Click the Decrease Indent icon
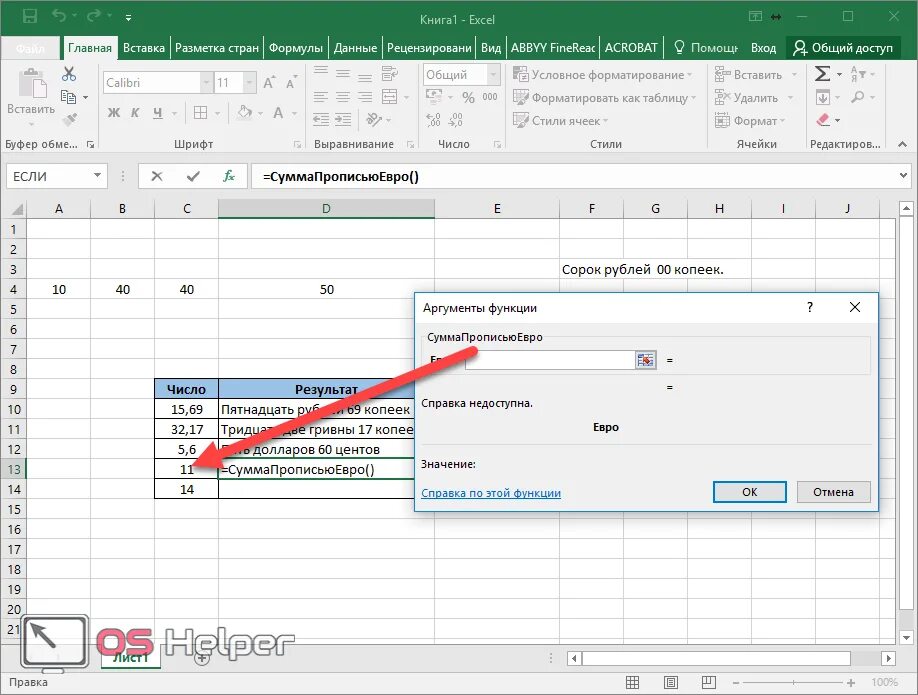This screenshot has height=695, width=918. [321, 120]
